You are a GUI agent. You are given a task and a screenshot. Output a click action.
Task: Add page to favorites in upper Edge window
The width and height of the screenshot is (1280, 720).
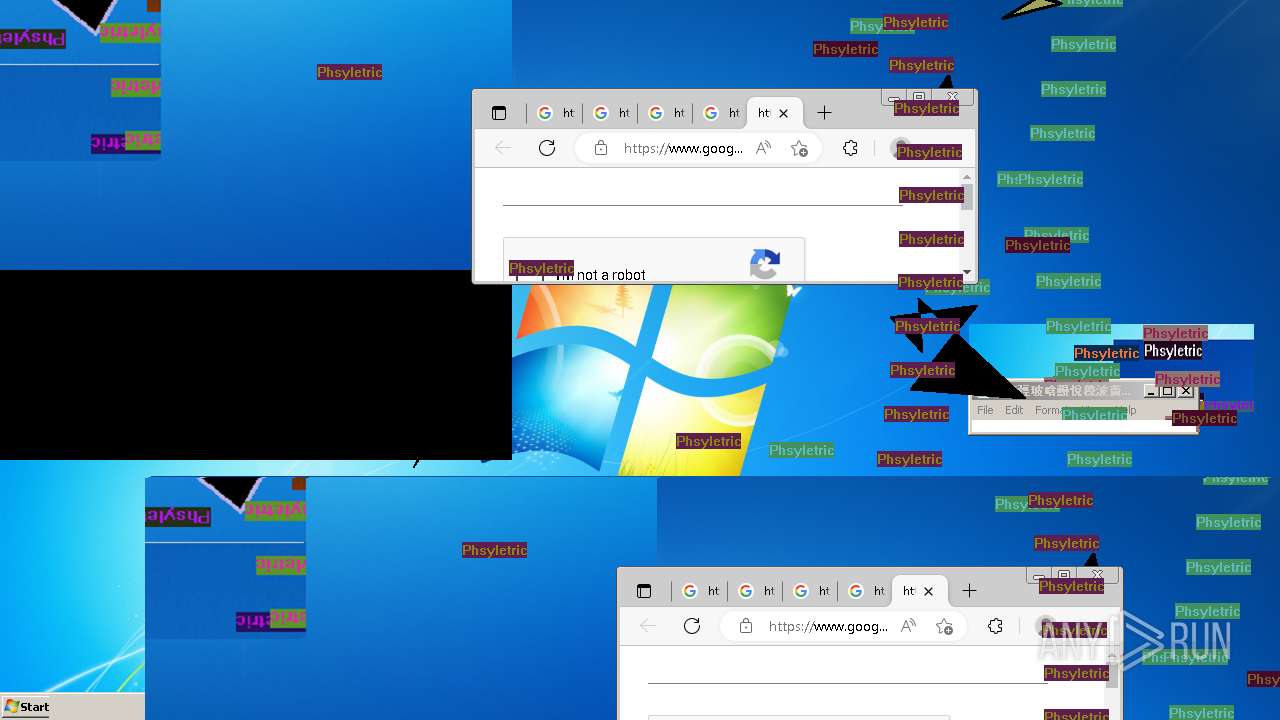(799, 148)
